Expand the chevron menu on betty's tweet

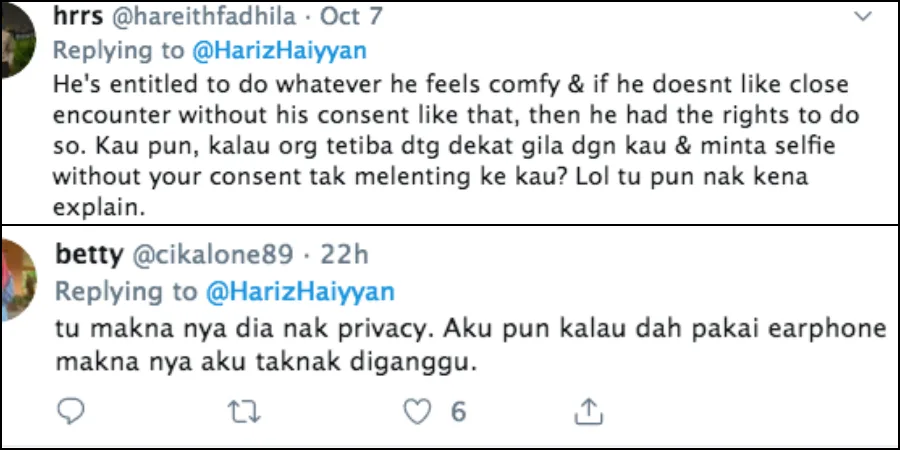pyautogui.click(x=863, y=259)
